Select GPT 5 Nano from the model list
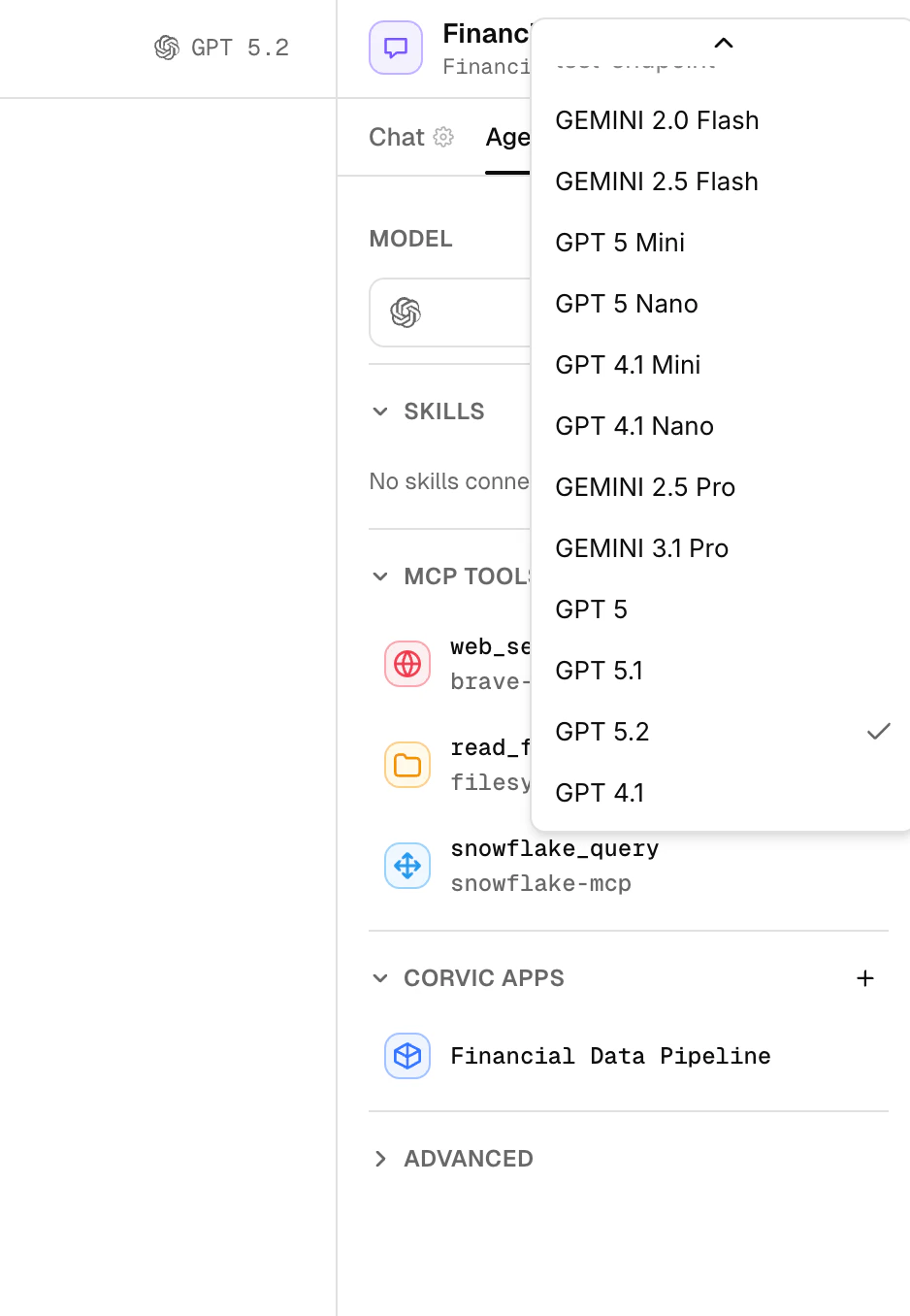The image size is (910, 1316). [626, 304]
